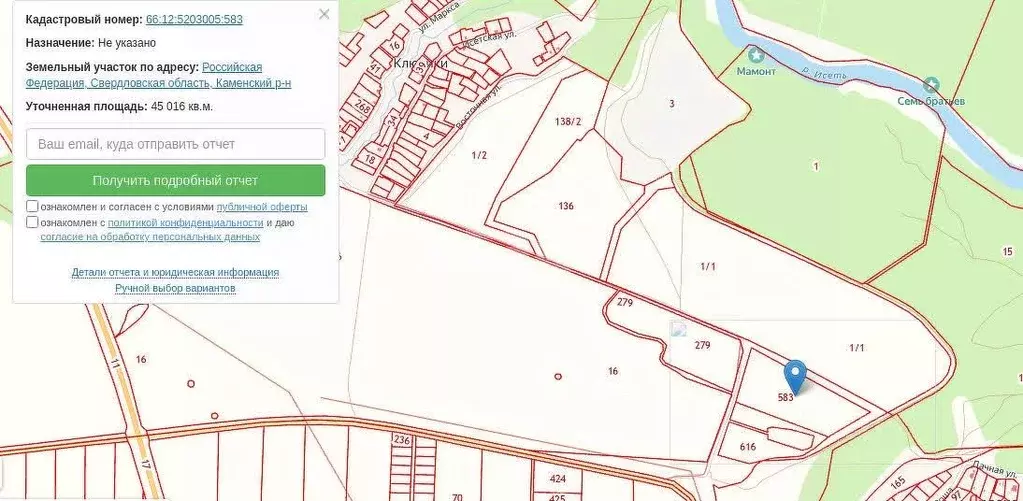1023x501 pixels.
Task: Open 'Ручной выбор вариантов' link
Action: (x=176, y=288)
